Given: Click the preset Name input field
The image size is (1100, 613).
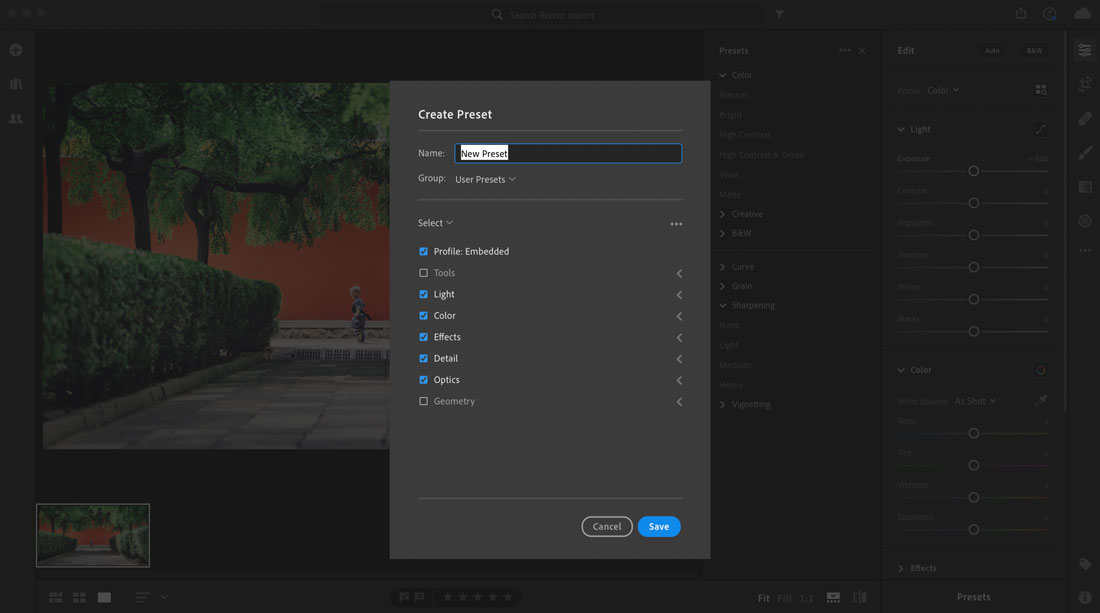Looking at the screenshot, I should click(x=568, y=154).
